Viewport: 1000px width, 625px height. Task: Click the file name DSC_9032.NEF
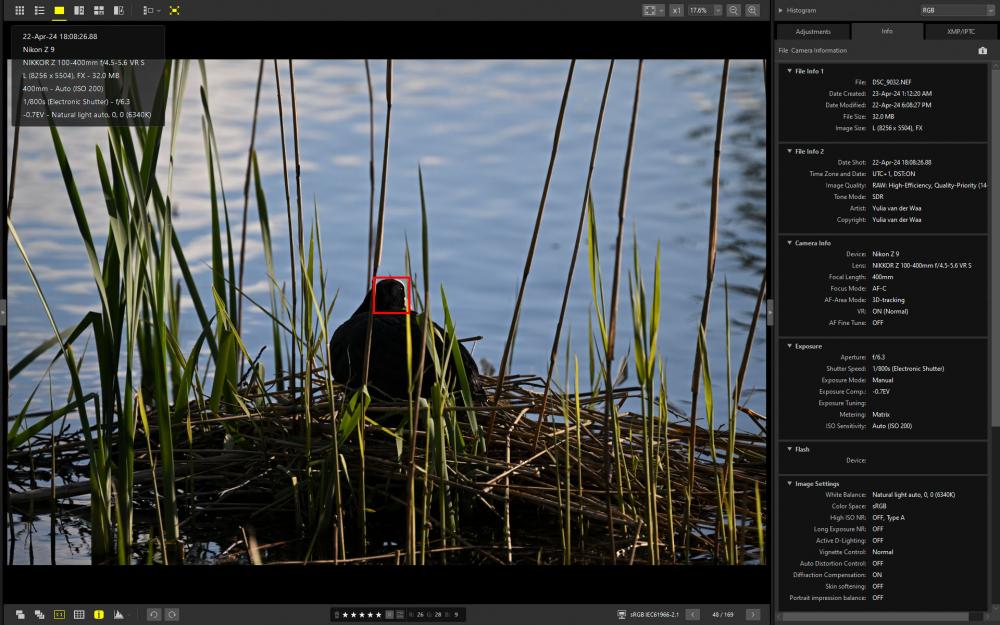(892, 82)
